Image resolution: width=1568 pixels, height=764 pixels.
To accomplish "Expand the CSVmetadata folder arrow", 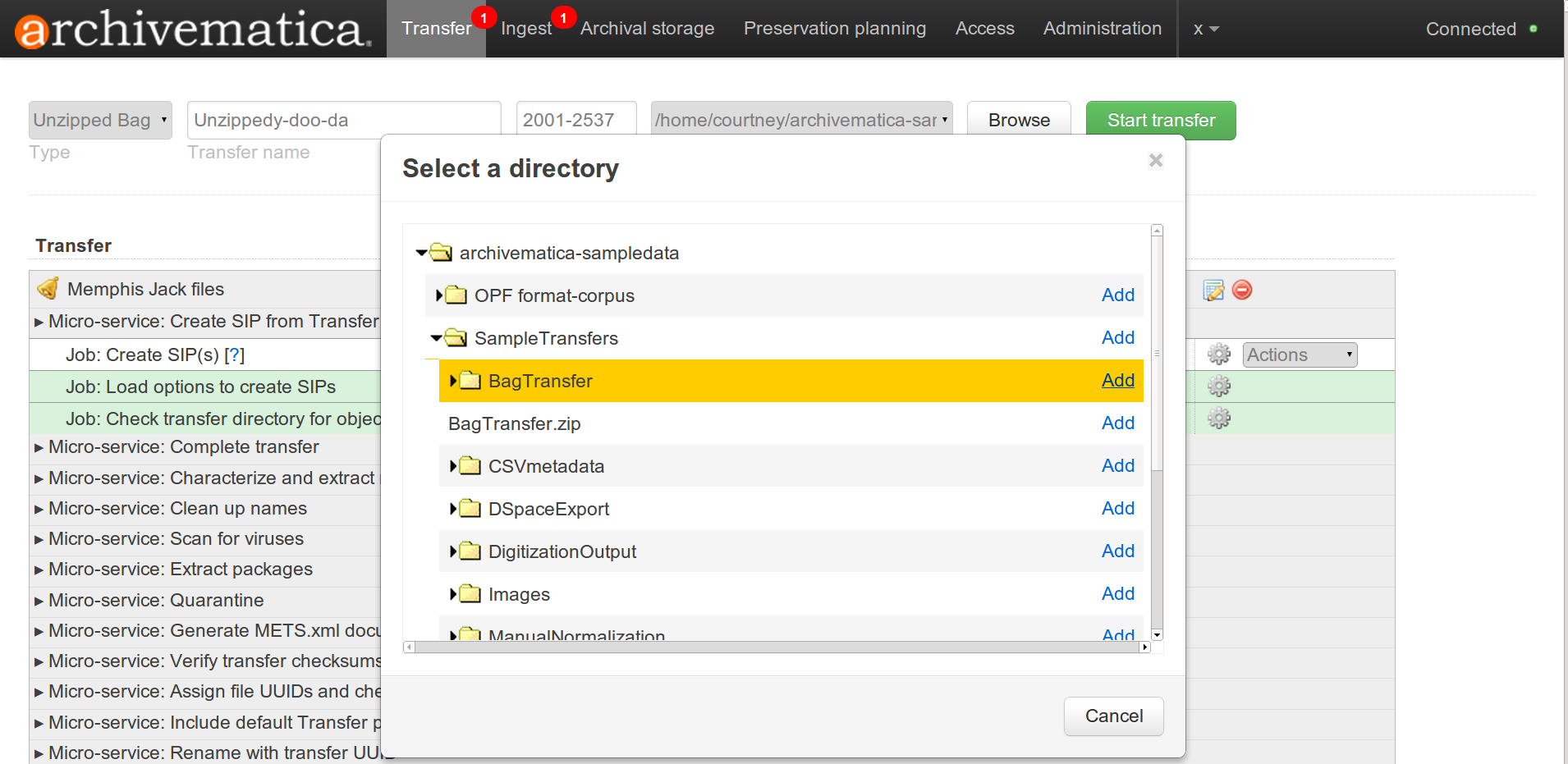I will pyautogui.click(x=452, y=466).
